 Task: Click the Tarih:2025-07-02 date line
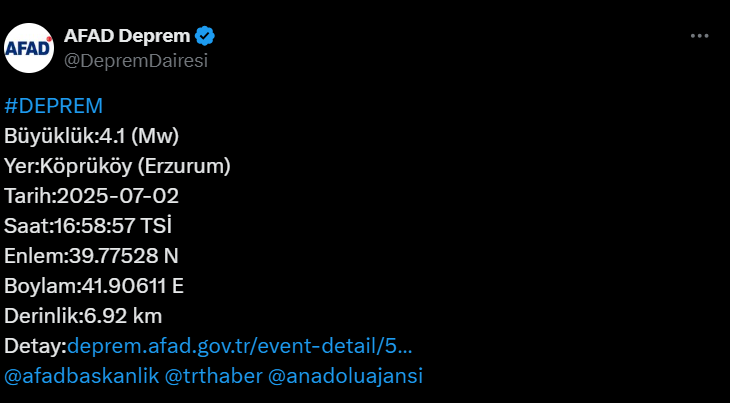click(x=92, y=196)
